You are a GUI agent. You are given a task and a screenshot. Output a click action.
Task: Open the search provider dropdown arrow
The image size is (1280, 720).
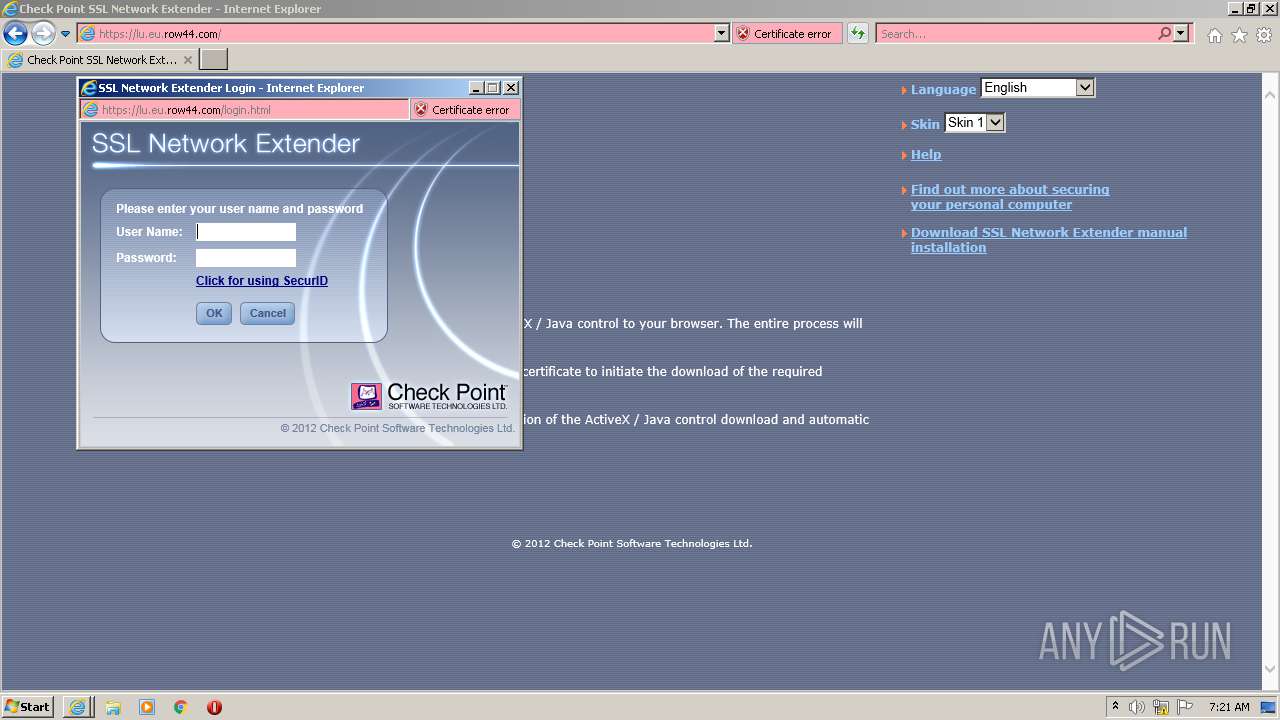[x=1181, y=34]
